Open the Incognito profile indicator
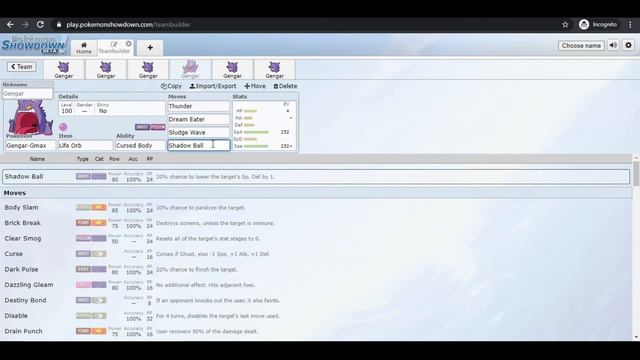Image resolution: width=640 pixels, height=360 pixels. click(x=598, y=24)
